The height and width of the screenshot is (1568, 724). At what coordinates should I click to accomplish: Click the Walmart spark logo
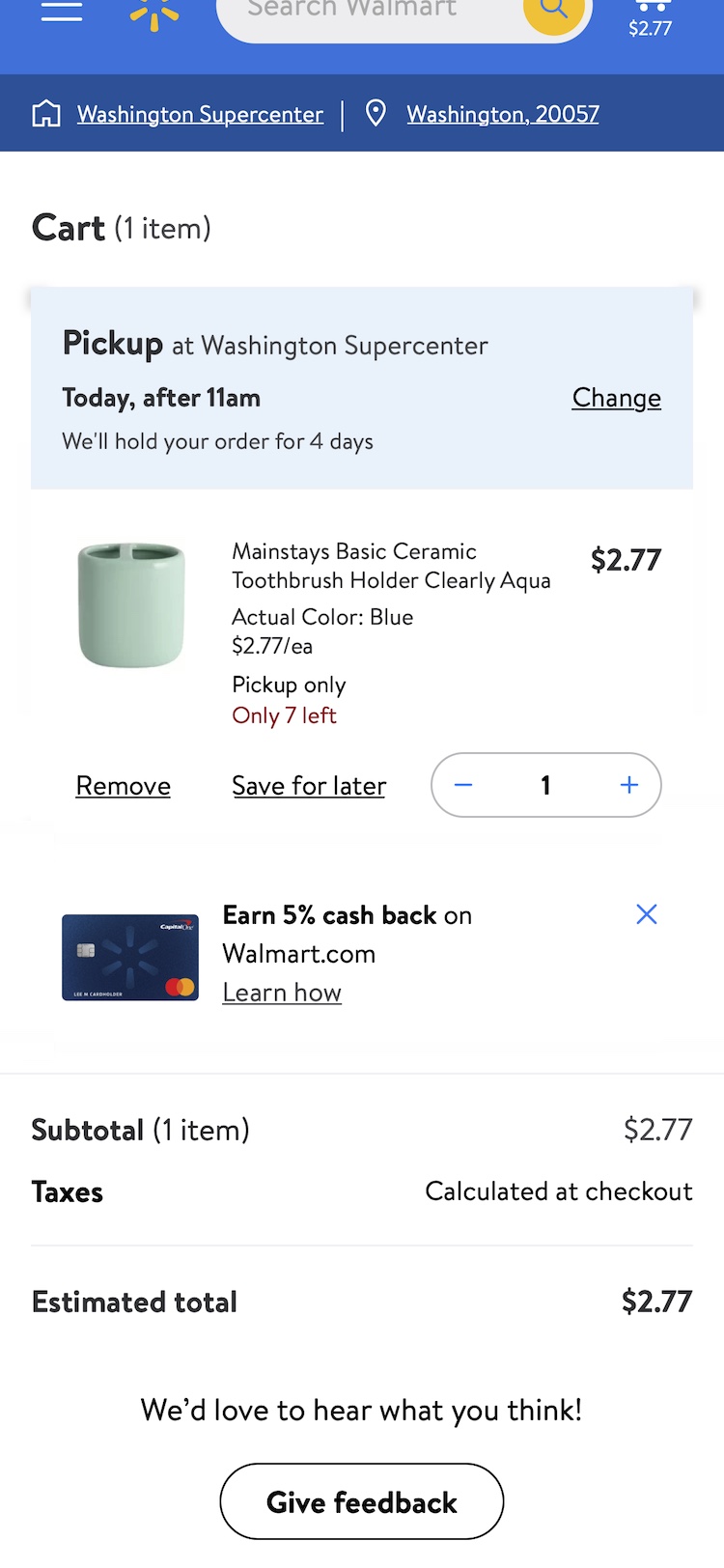click(154, 13)
